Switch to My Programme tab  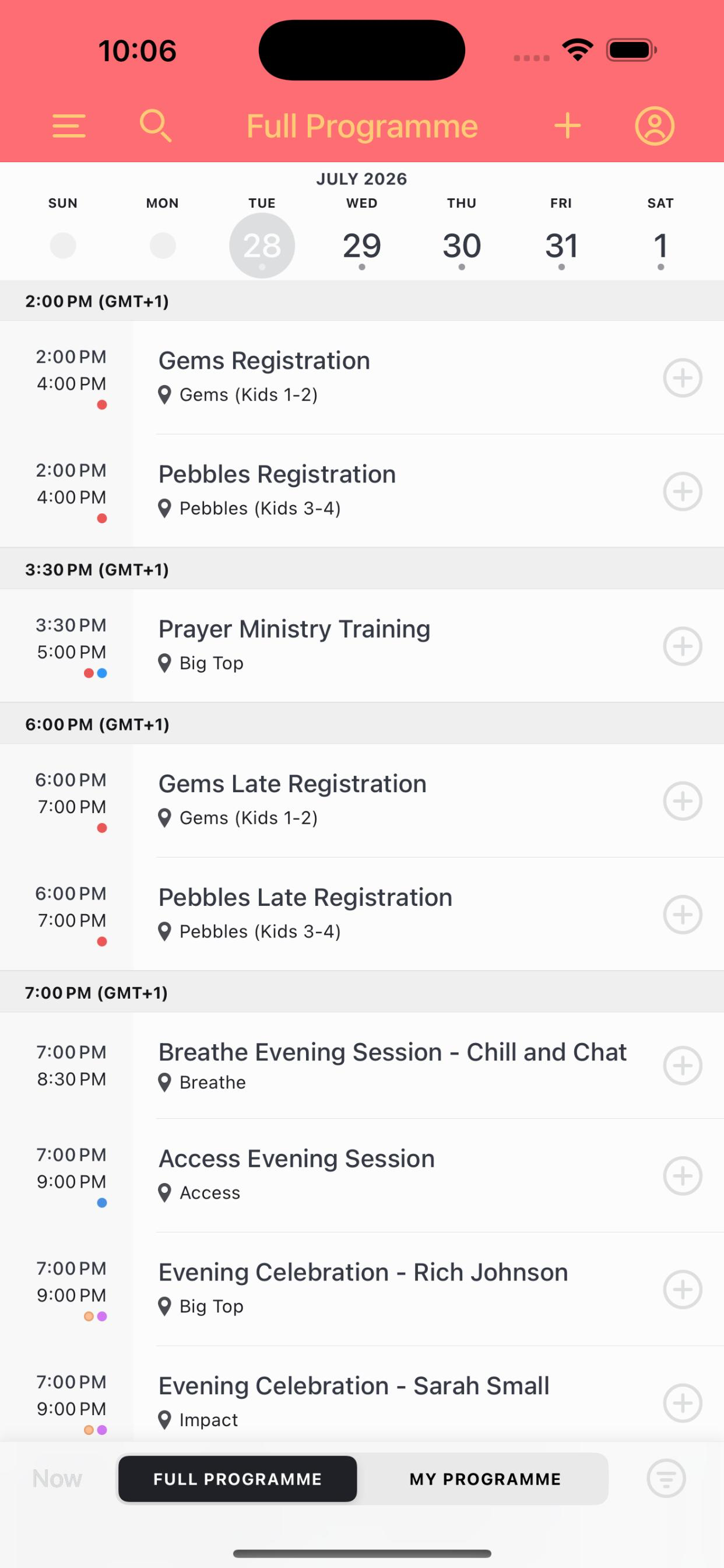(x=485, y=1479)
